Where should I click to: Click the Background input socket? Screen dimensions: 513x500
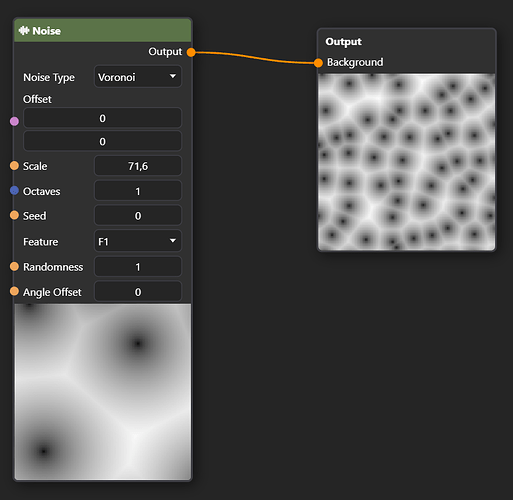(318, 63)
